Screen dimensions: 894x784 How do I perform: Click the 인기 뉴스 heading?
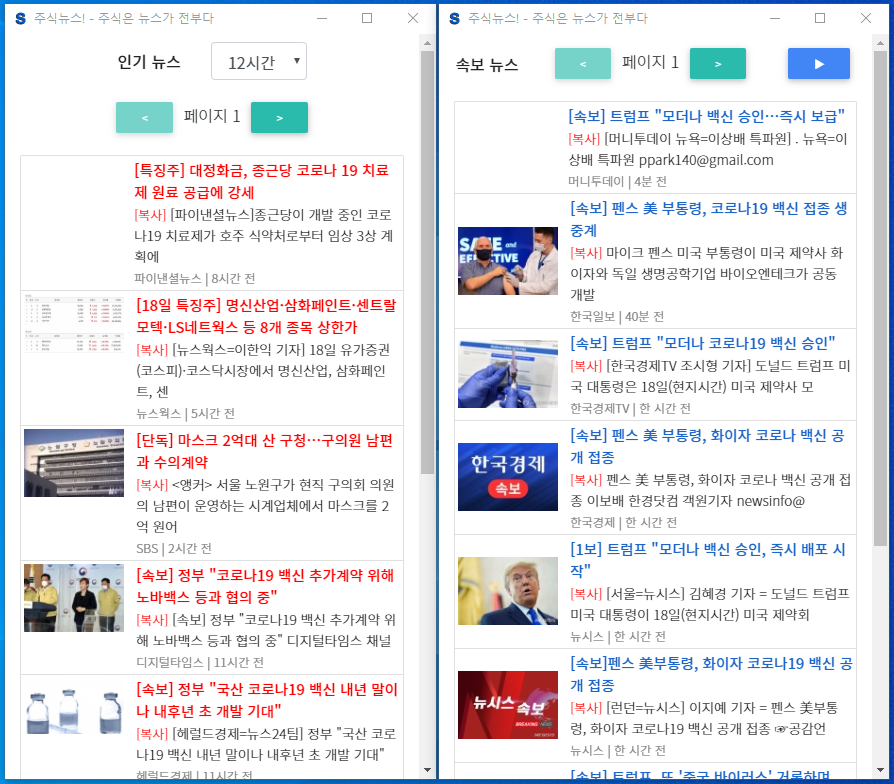point(149,62)
